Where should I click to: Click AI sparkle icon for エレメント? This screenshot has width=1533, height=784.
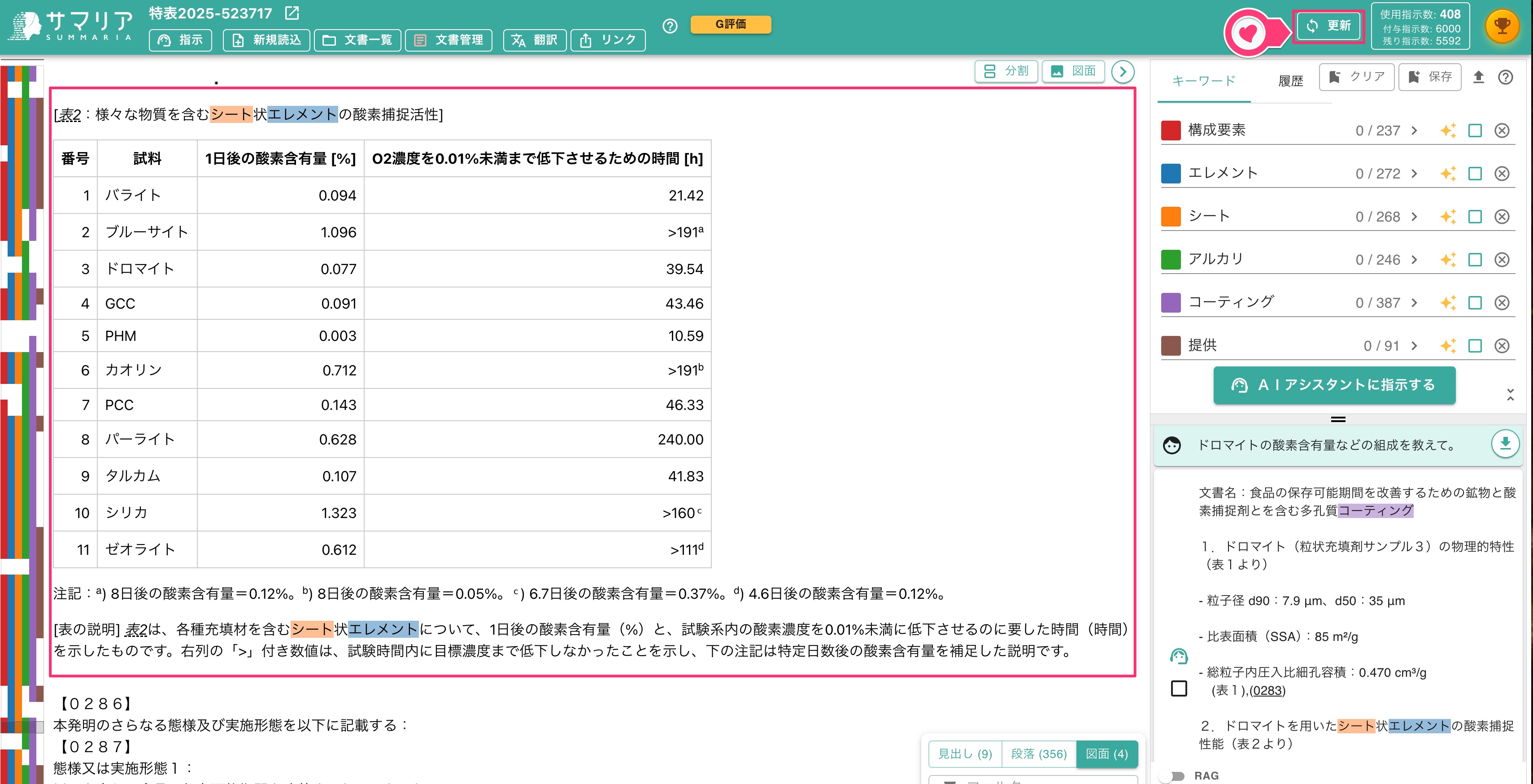coord(1448,173)
